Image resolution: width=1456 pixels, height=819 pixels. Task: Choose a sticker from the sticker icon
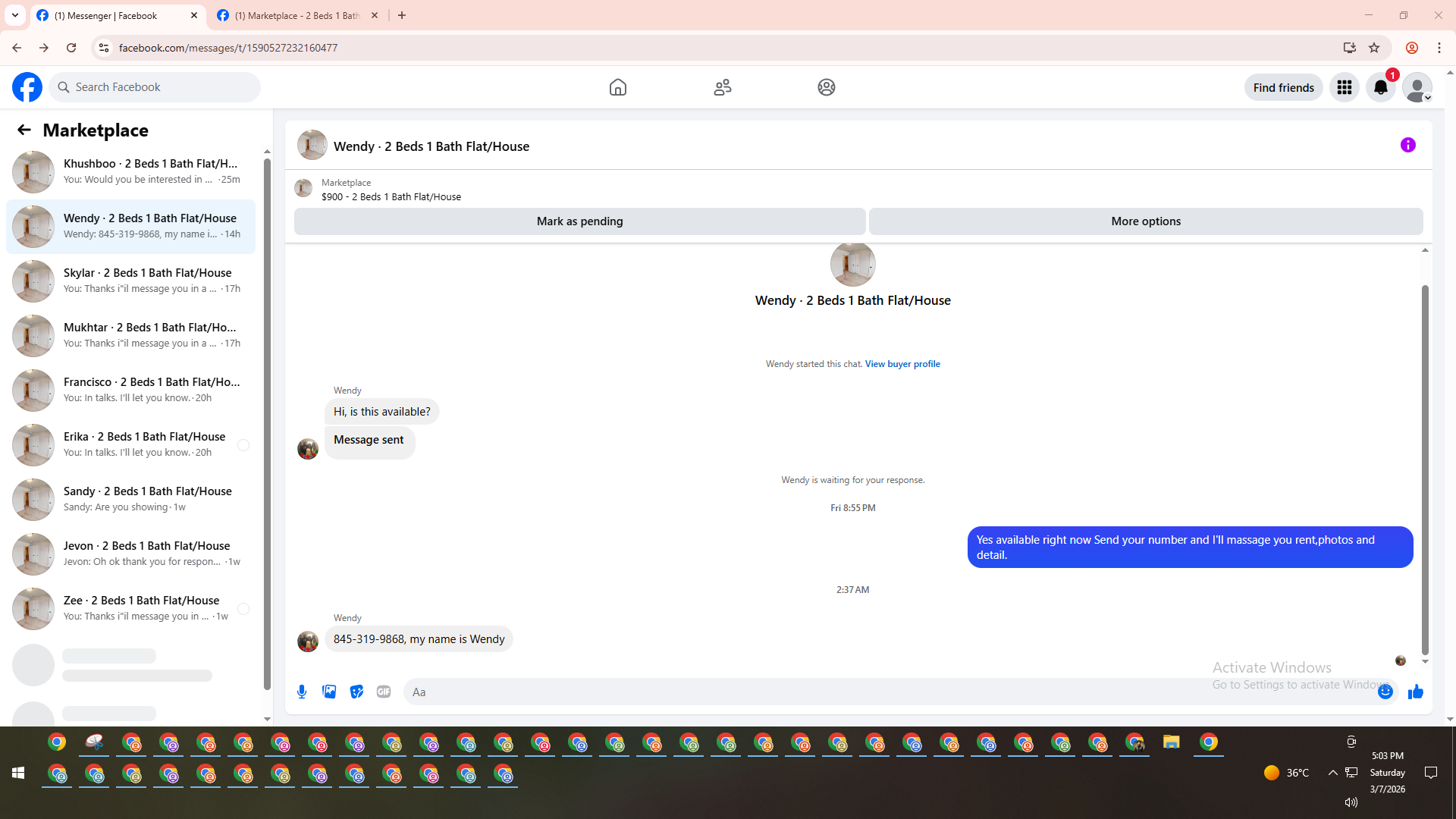(x=356, y=692)
